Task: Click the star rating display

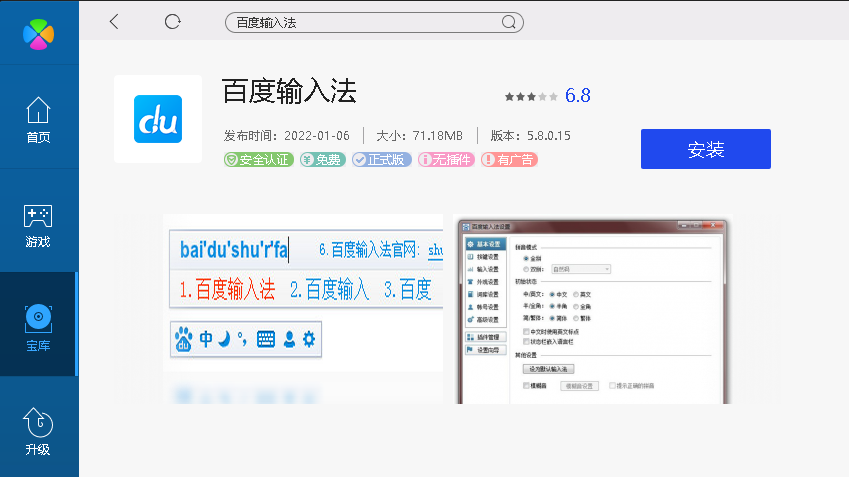Action: (531, 97)
